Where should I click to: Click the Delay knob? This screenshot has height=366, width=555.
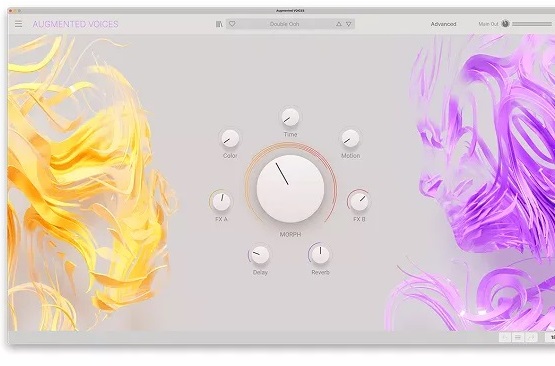260,255
